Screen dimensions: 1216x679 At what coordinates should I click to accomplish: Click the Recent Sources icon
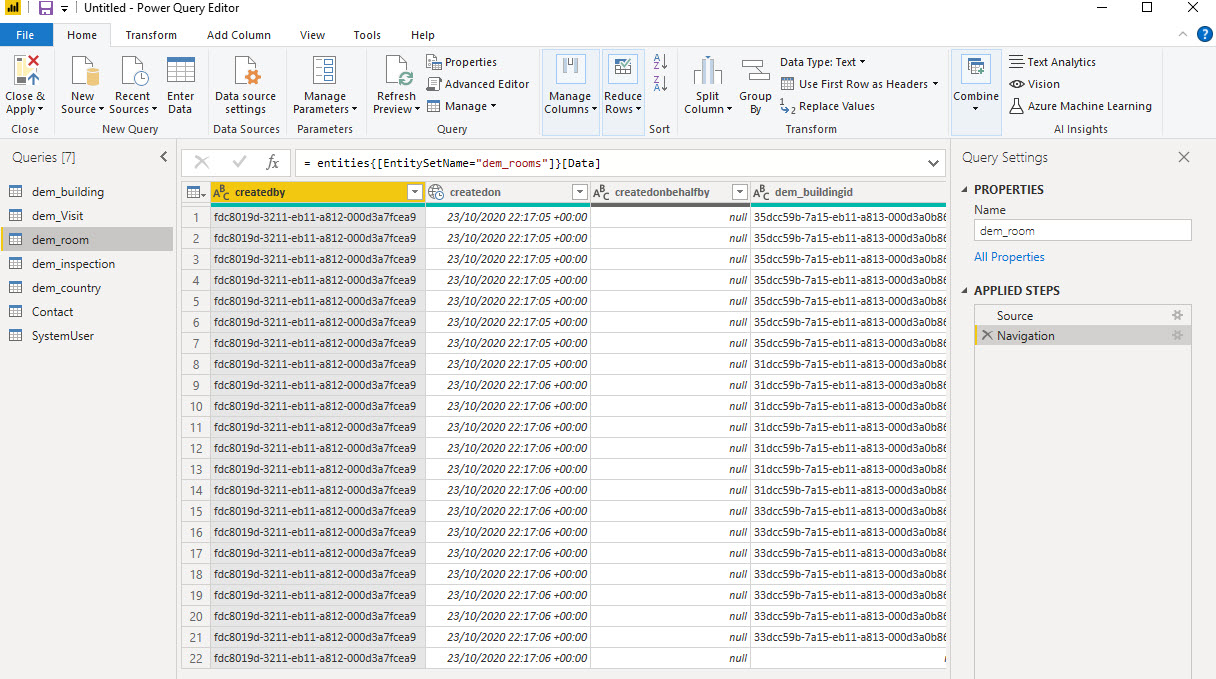133,72
